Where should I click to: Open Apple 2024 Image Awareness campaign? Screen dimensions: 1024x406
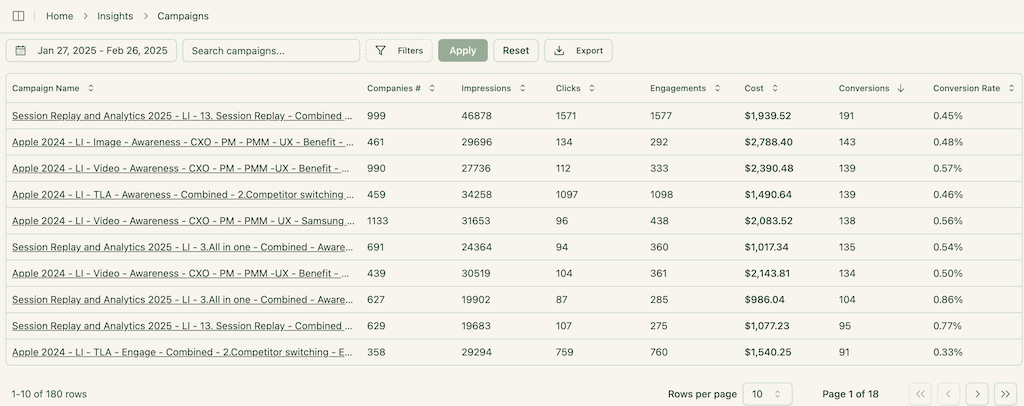(183, 142)
